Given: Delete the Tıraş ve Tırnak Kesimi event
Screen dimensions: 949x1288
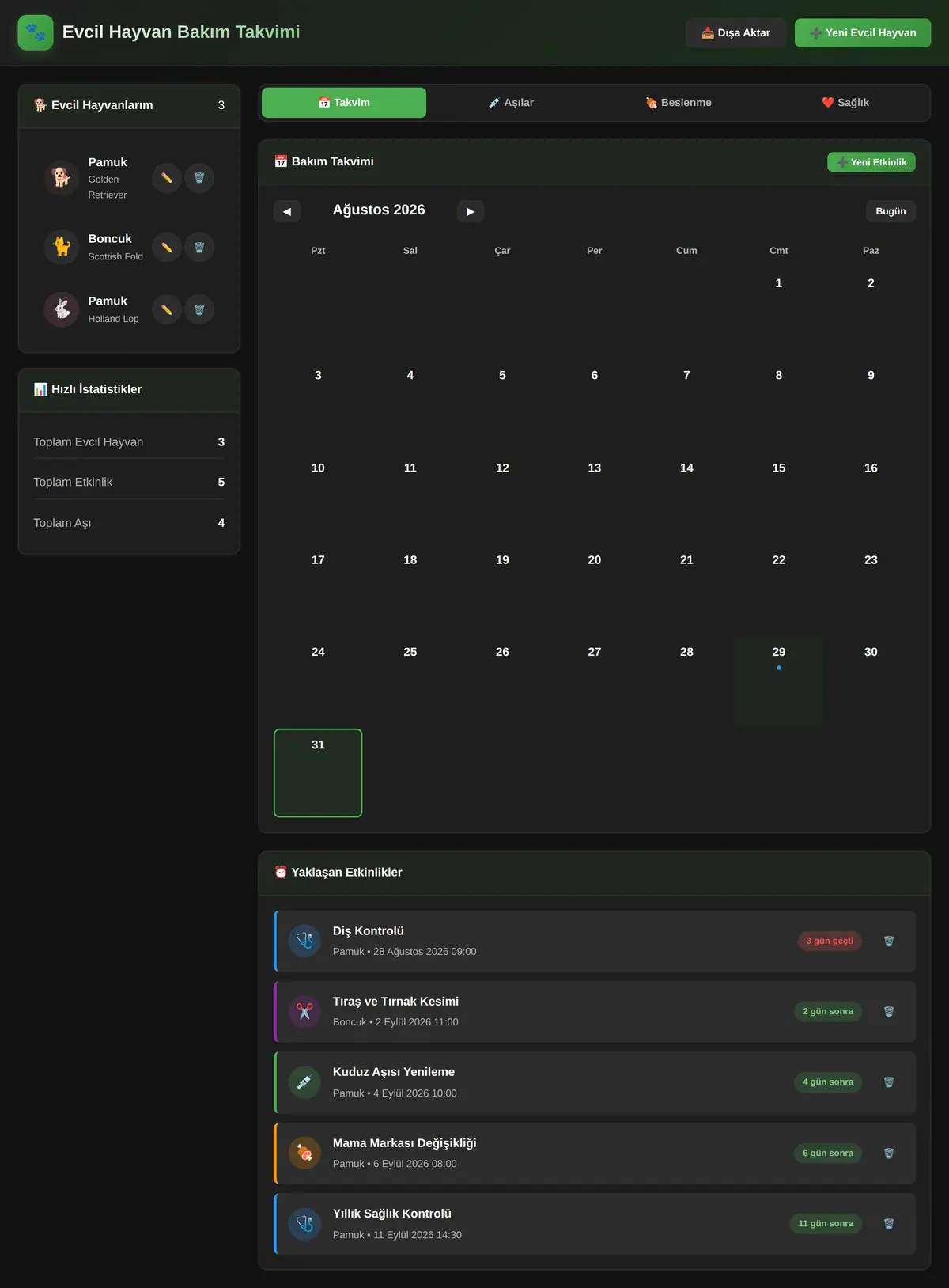Looking at the screenshot, I should [889, 1011].
